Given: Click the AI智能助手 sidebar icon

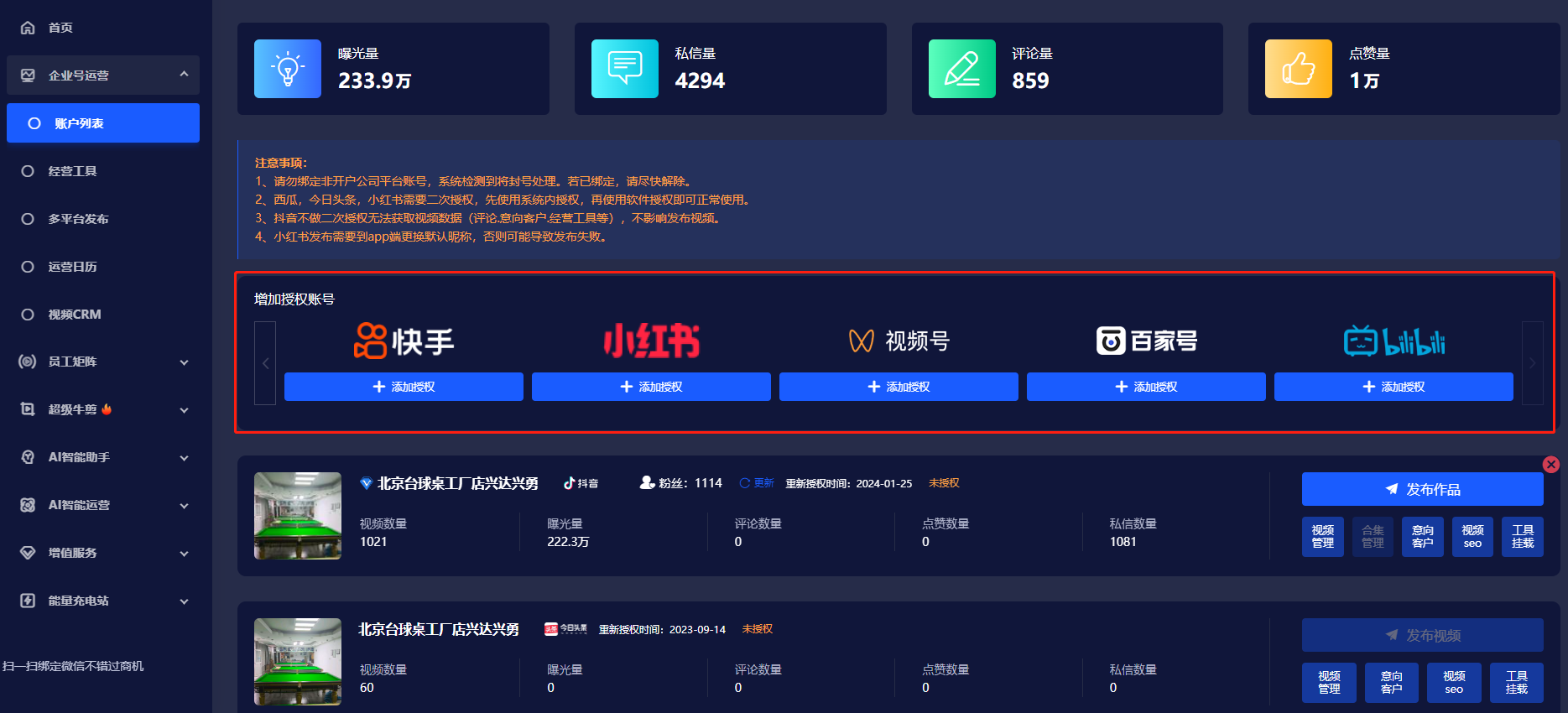Looking at the screenshot, I should pyautogui.click(x=28, y=457).
